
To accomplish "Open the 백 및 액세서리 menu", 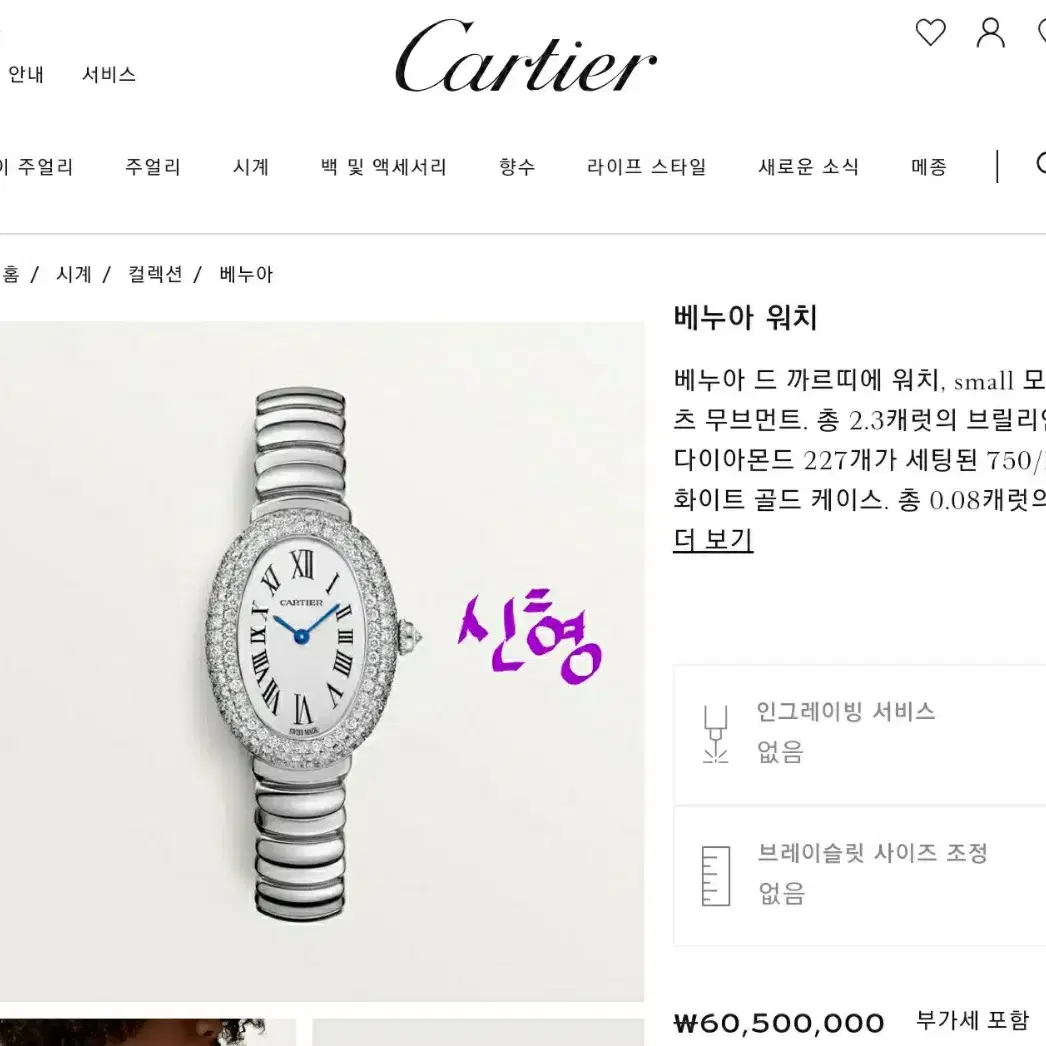I will [x=384, y=167].
